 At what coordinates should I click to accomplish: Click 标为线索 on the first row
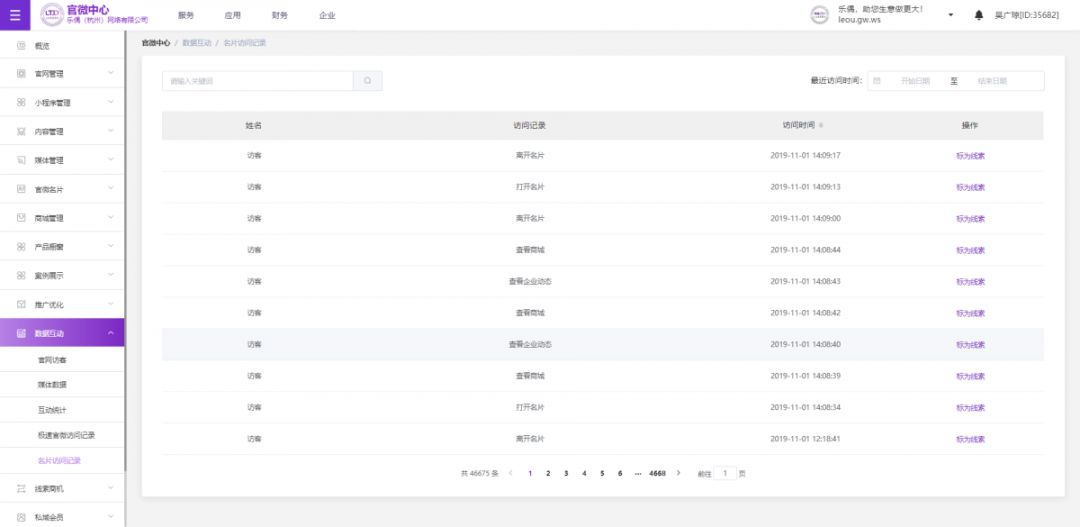[970, 156]
